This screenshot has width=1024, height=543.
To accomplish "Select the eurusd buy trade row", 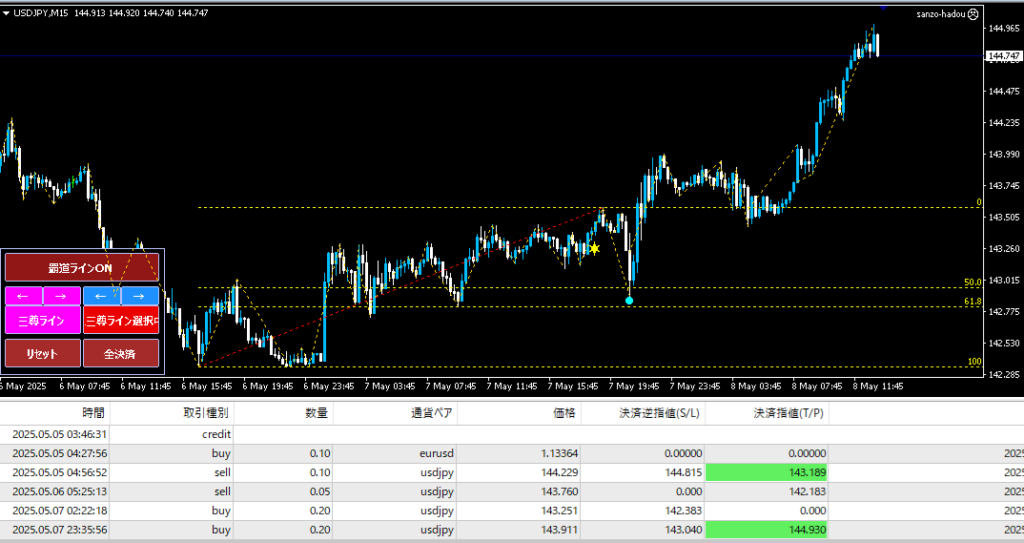I will (x=400, y=453).
